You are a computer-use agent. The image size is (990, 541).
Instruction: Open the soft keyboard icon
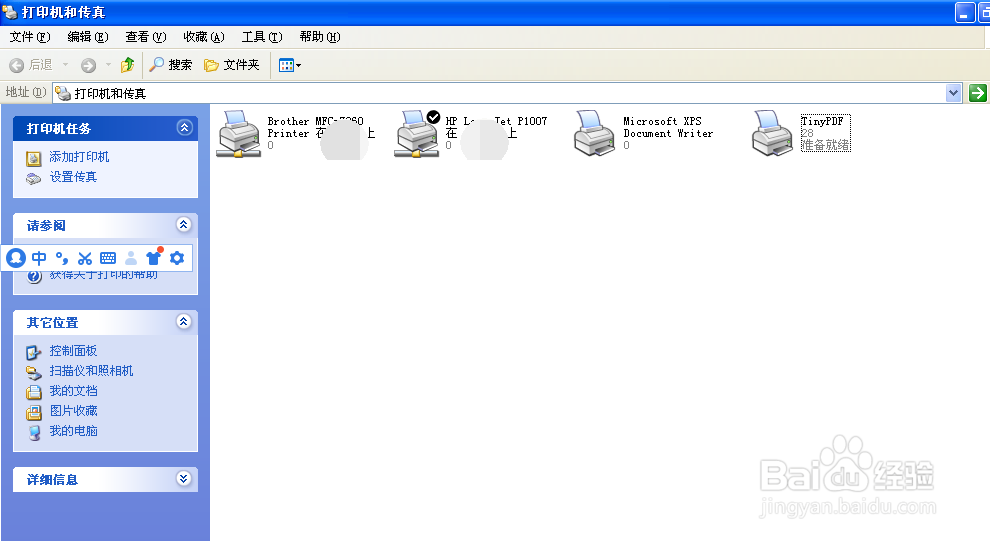(x=108, y=258)
